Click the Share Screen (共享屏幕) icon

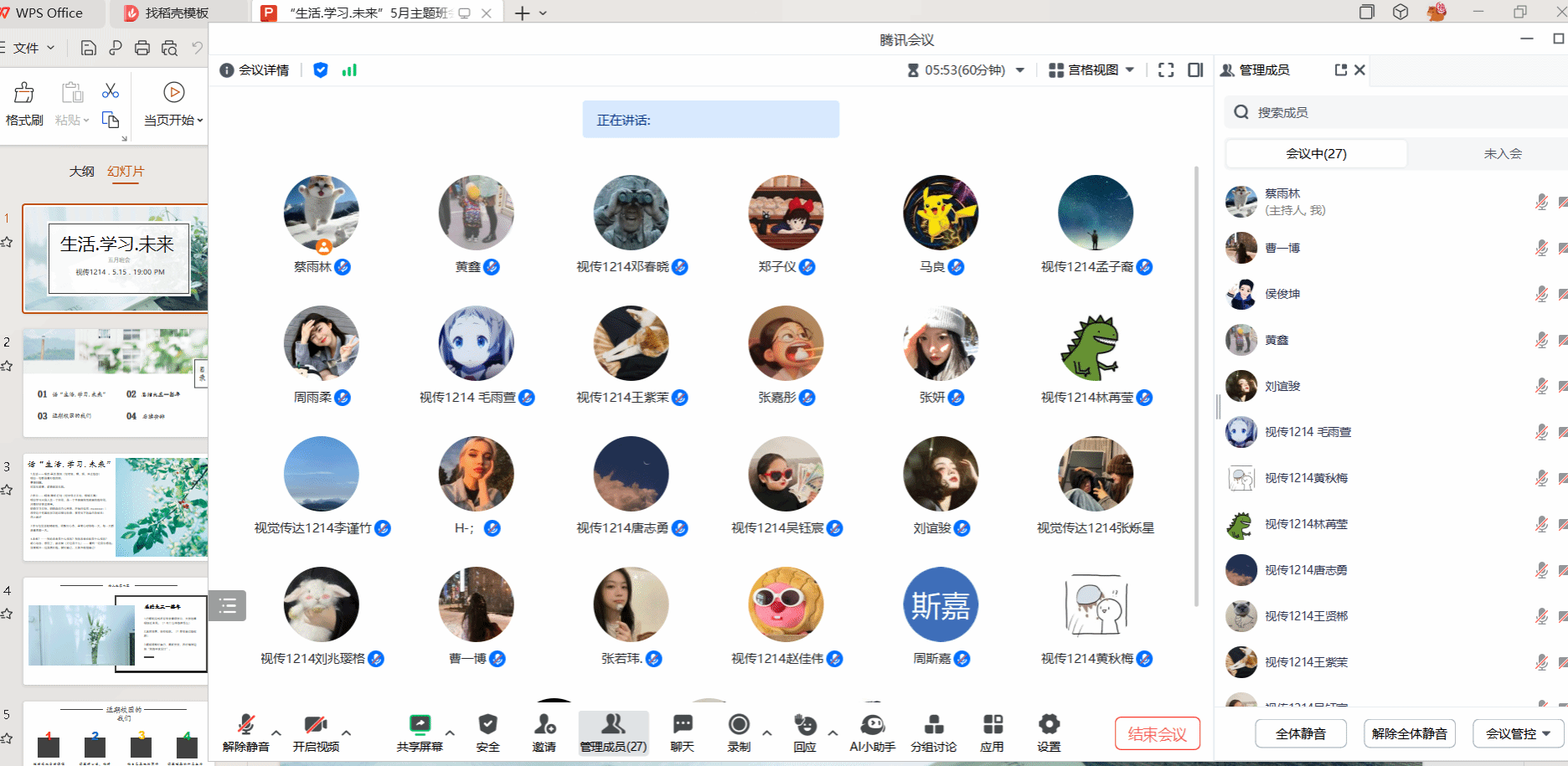(419, 725)
